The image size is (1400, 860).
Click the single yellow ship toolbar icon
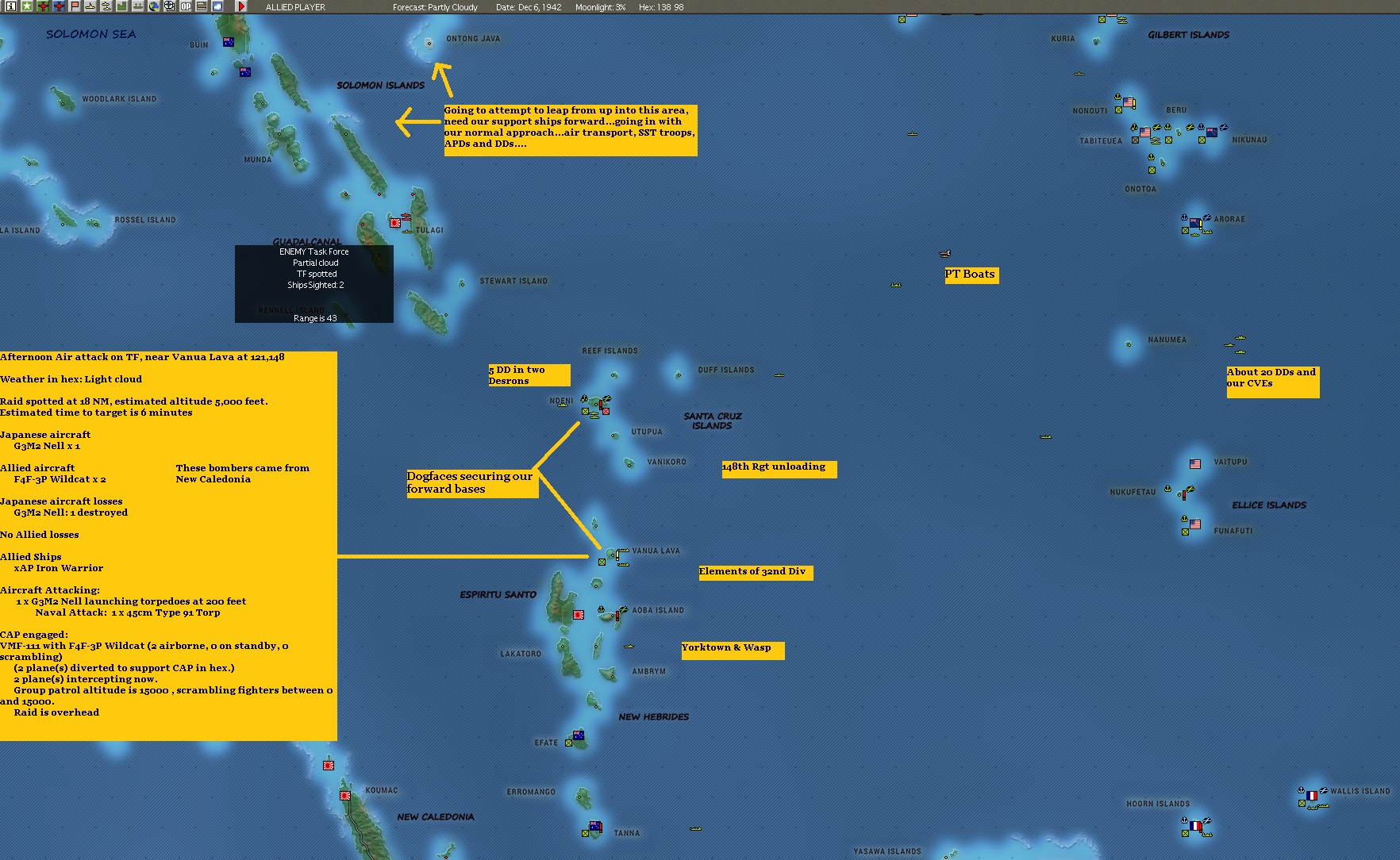pos(90,6)
